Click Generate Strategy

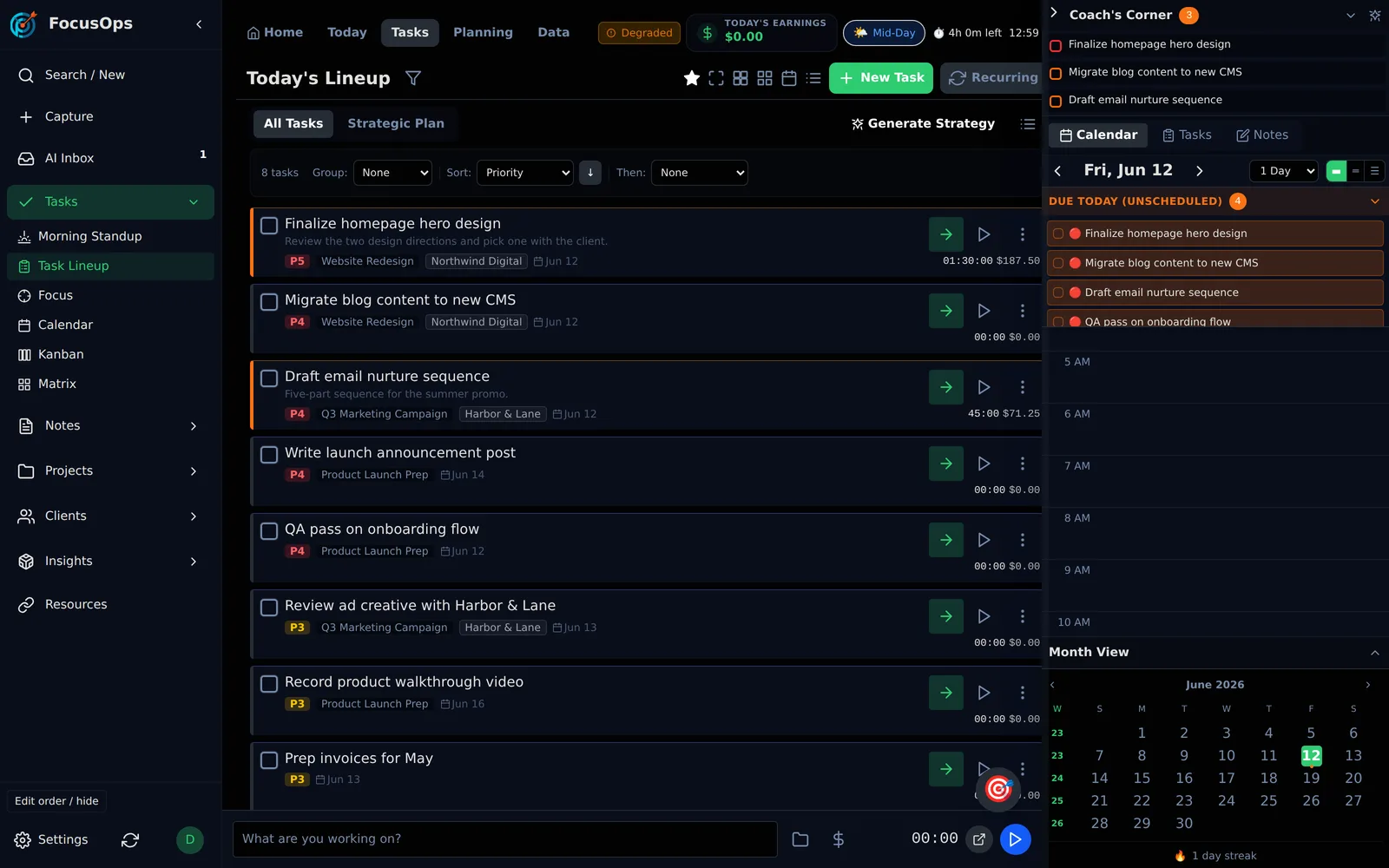tap(923, 124)
